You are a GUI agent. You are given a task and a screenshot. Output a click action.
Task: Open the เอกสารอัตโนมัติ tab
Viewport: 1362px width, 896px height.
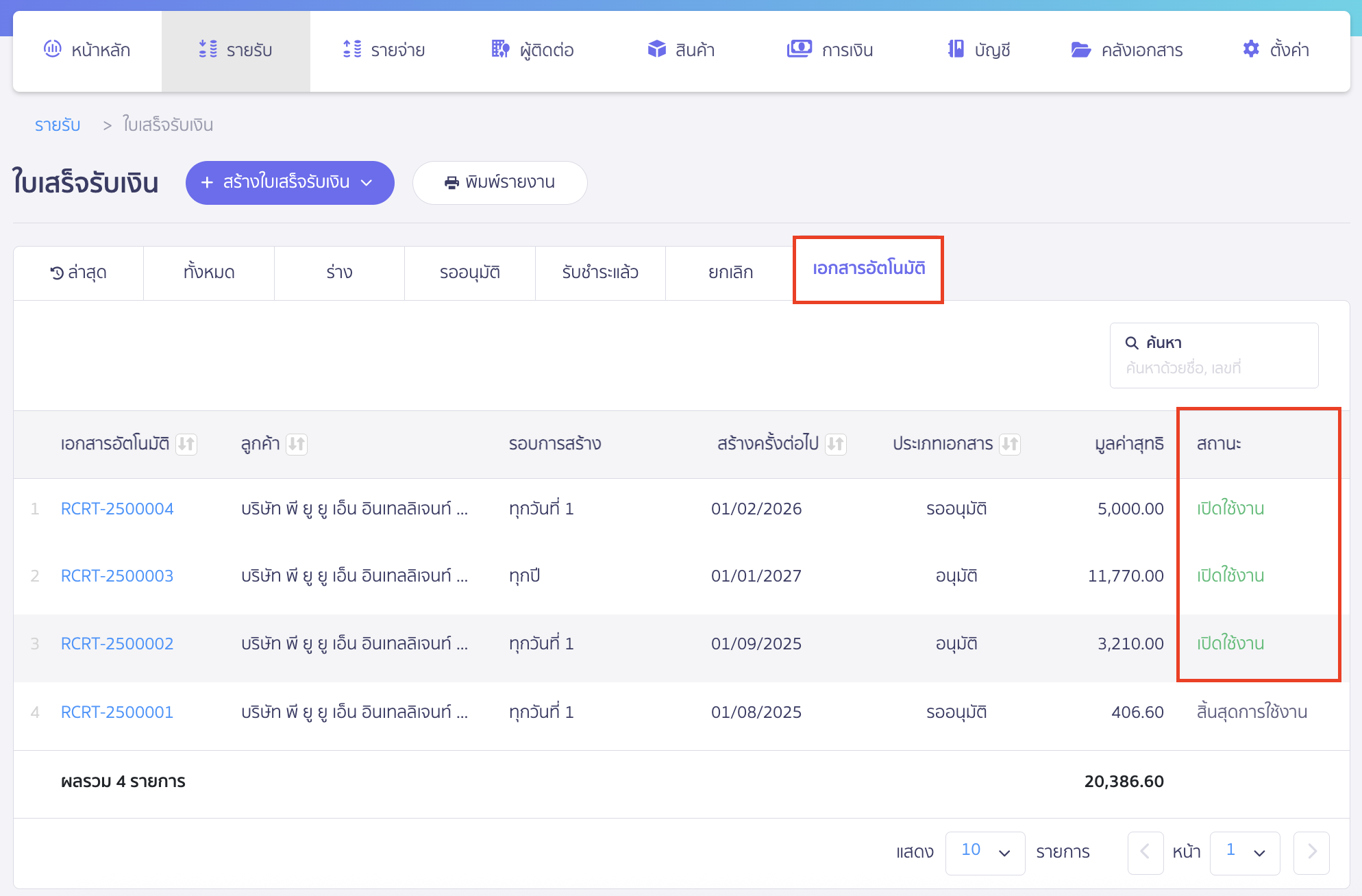pyautogui.click(x=867, y=269)
